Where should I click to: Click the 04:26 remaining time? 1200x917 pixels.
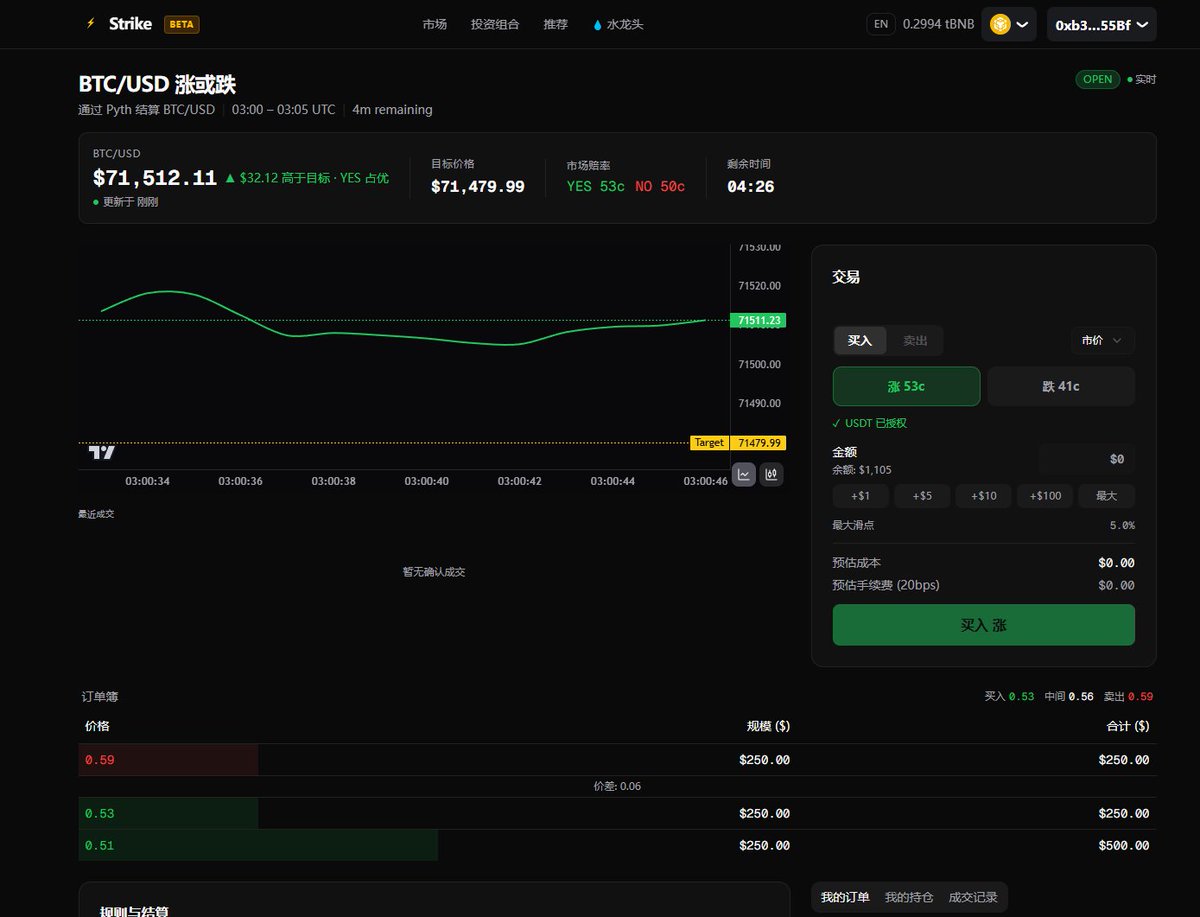point(751,187)
